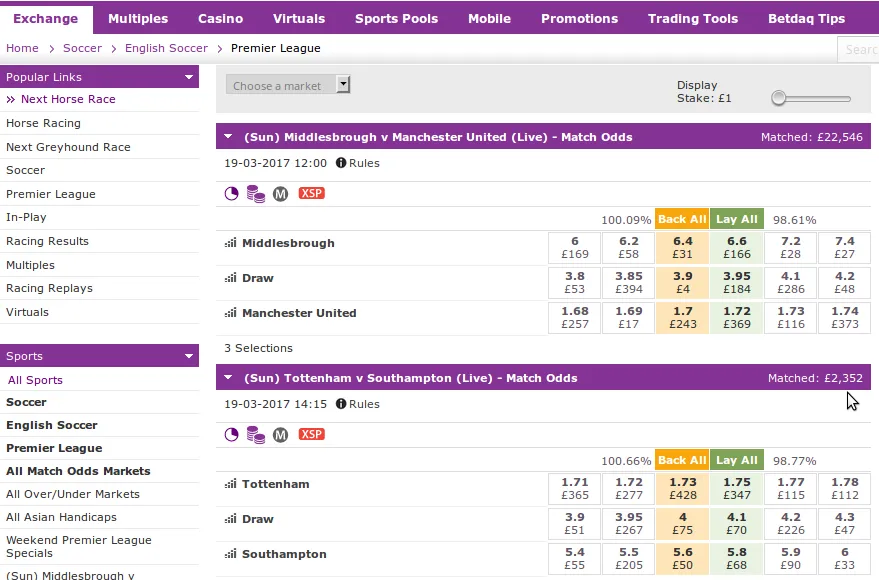Open the Trading Tools tab
Image resolution: width=879 pixels, height=580 pixels.
coord(693,19)
